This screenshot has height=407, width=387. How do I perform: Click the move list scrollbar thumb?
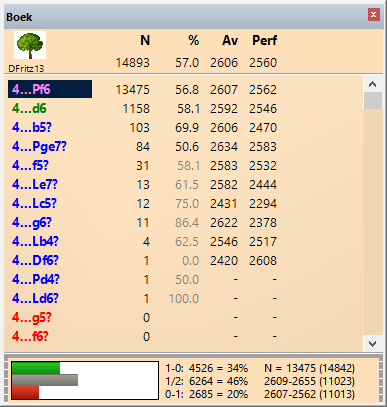click(x=372, y=101)
